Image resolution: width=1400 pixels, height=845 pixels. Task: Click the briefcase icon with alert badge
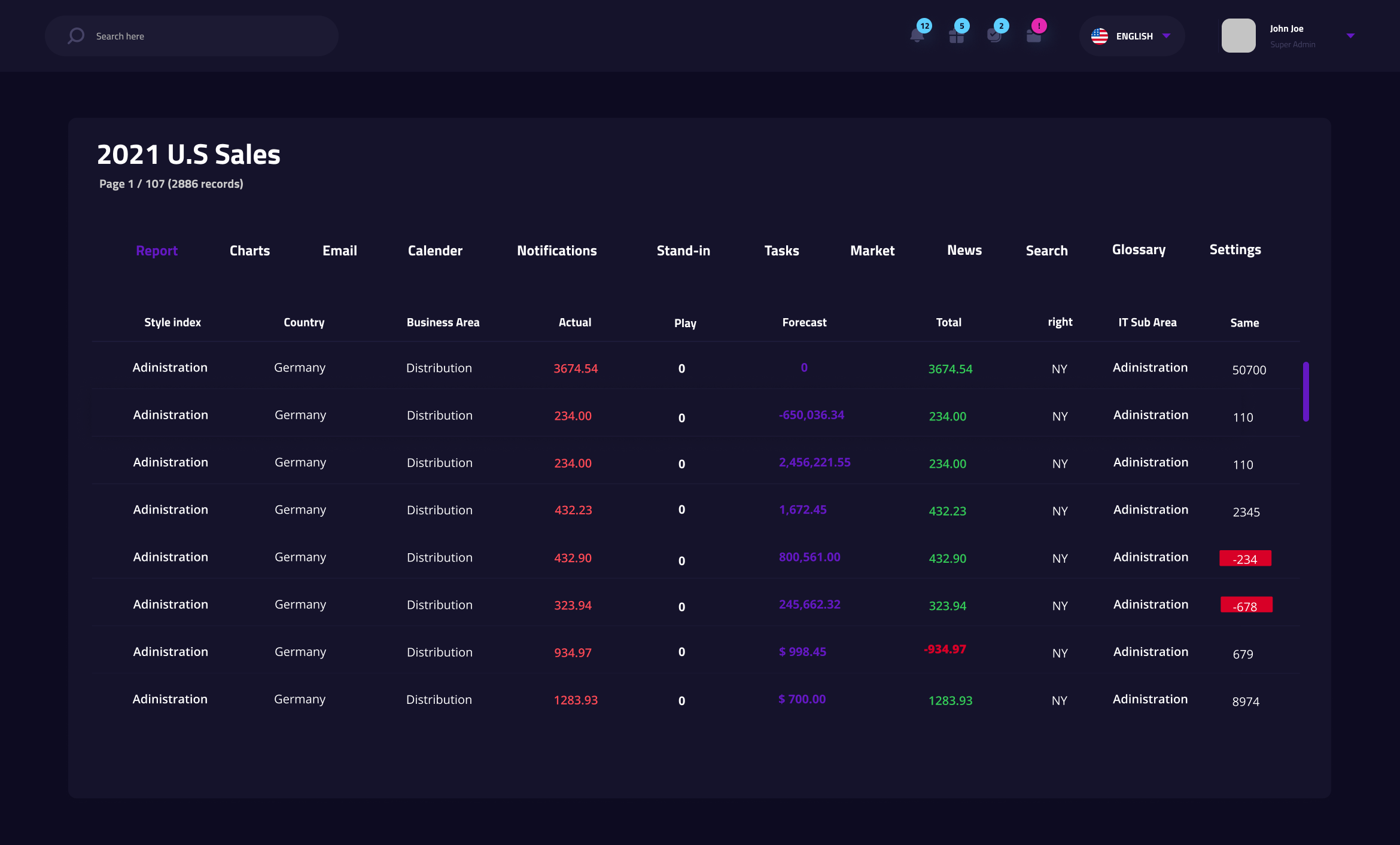coord(1034,36)
